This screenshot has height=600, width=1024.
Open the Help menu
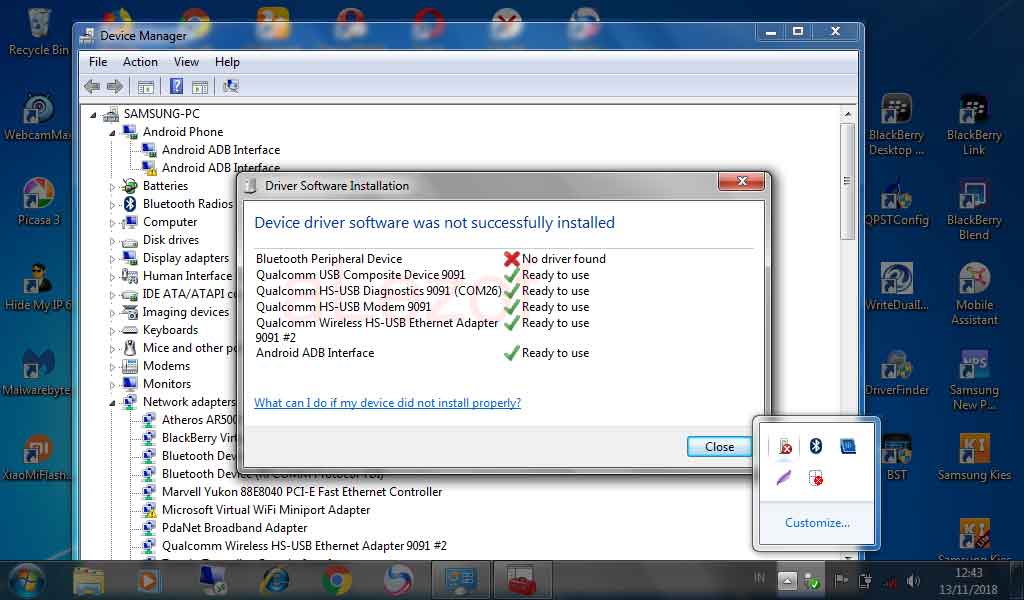(x=227, y=62)
